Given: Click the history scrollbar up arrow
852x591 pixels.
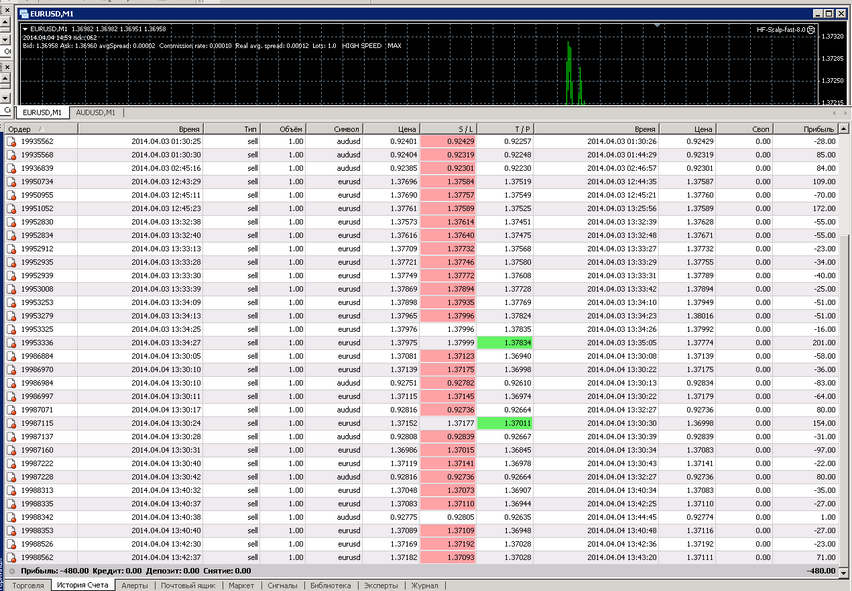Looking at the screenshot, I should click(x=844, y=129).
